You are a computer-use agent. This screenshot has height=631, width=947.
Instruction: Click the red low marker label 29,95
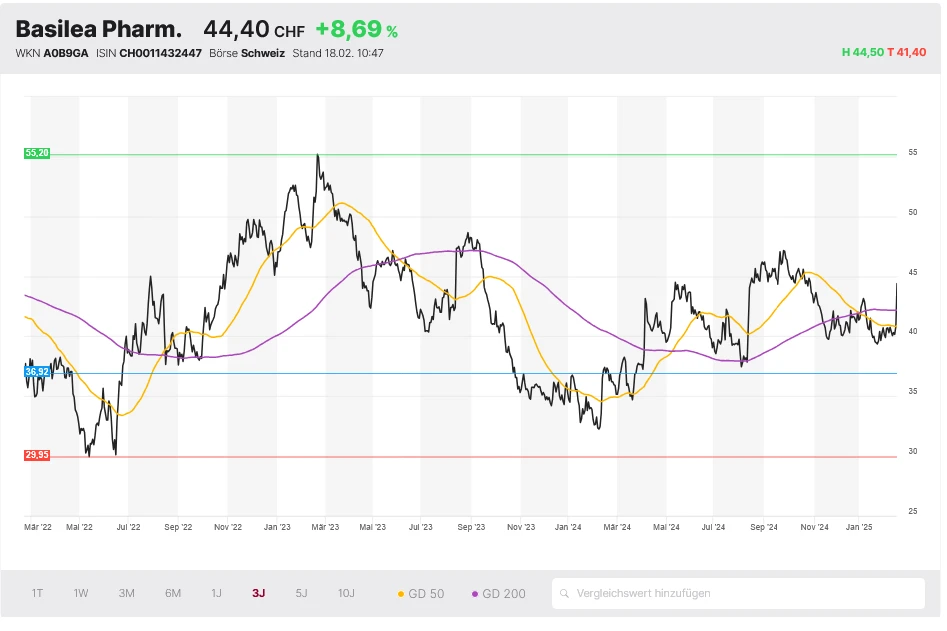pos(38,455)
